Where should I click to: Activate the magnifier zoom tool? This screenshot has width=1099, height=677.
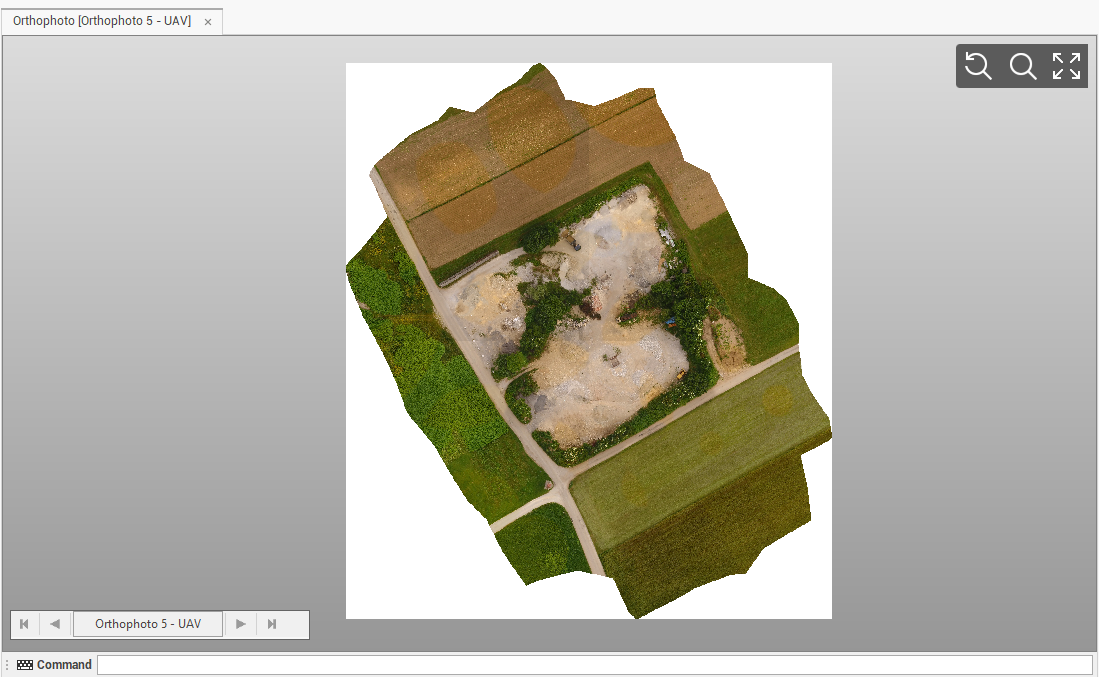coord(1022,66)
